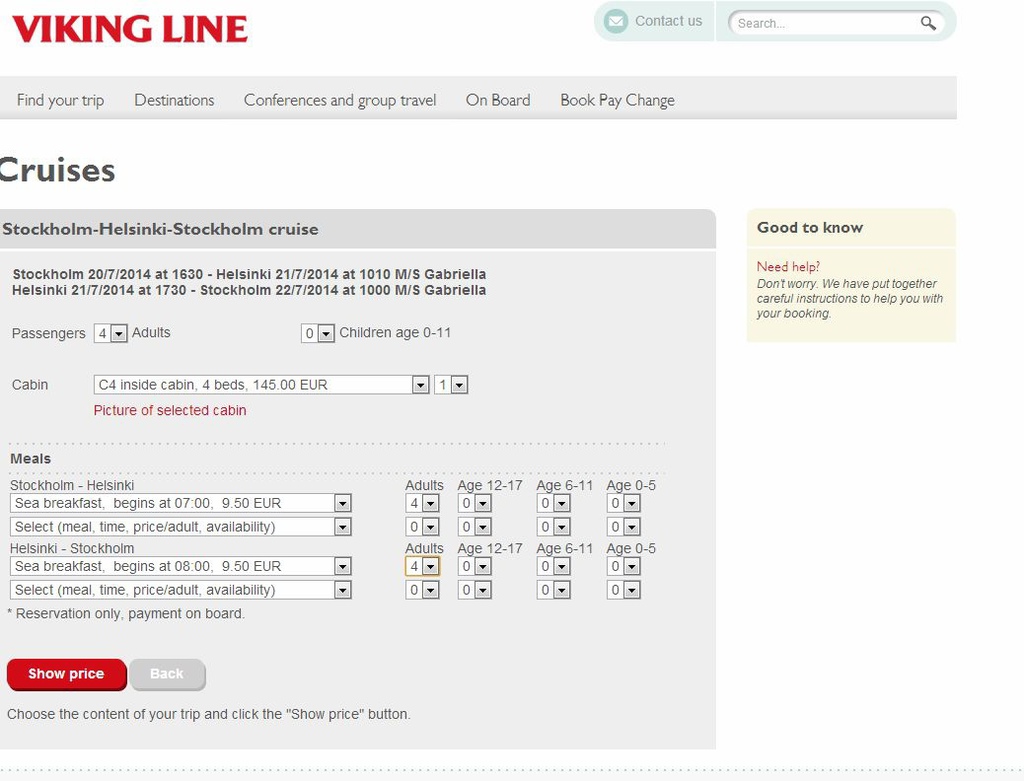This screenshot has height=781, width=1024.
Task: Change Age 0-5 count, Stockholm-Helsinki second meal
Action: coord(623,526)
